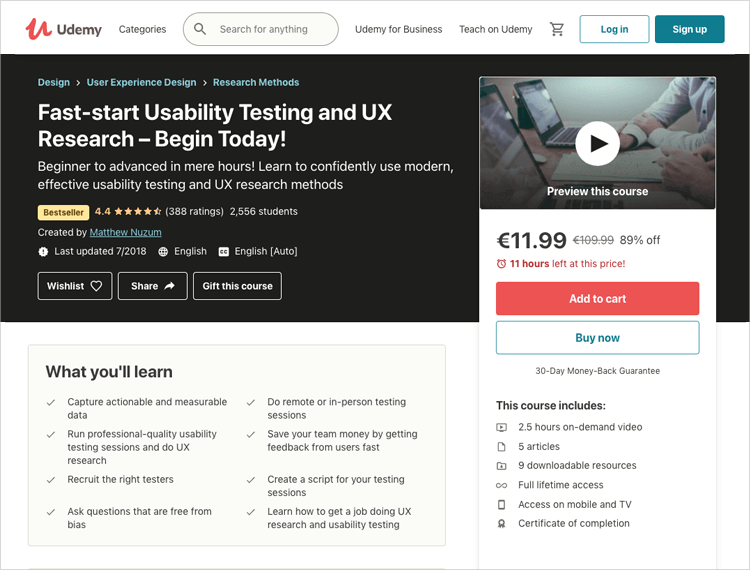Click the Log in button

[x=614, y=29]
